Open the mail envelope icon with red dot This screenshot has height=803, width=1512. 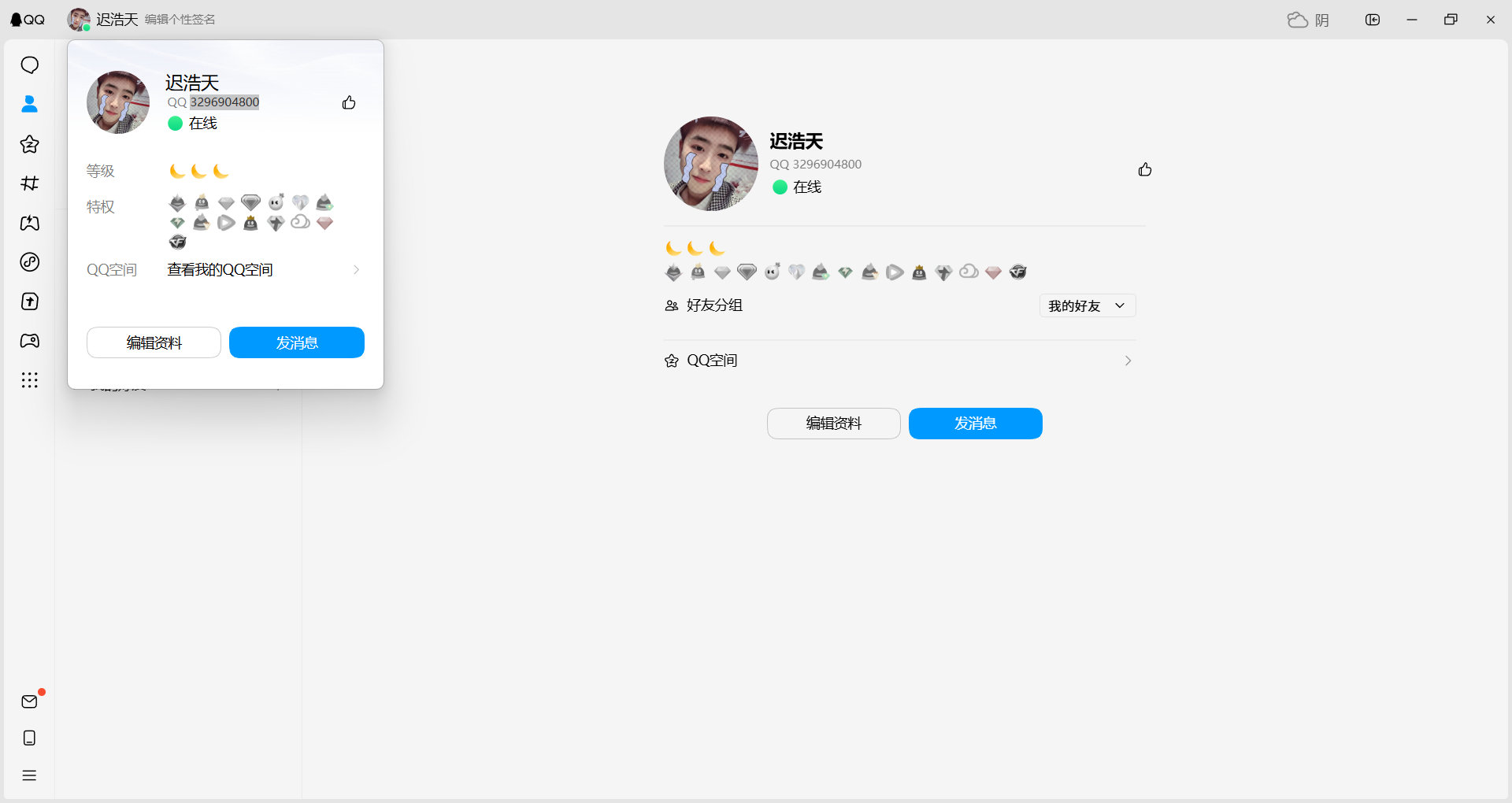pyautogui.click(x=30, y=701)
